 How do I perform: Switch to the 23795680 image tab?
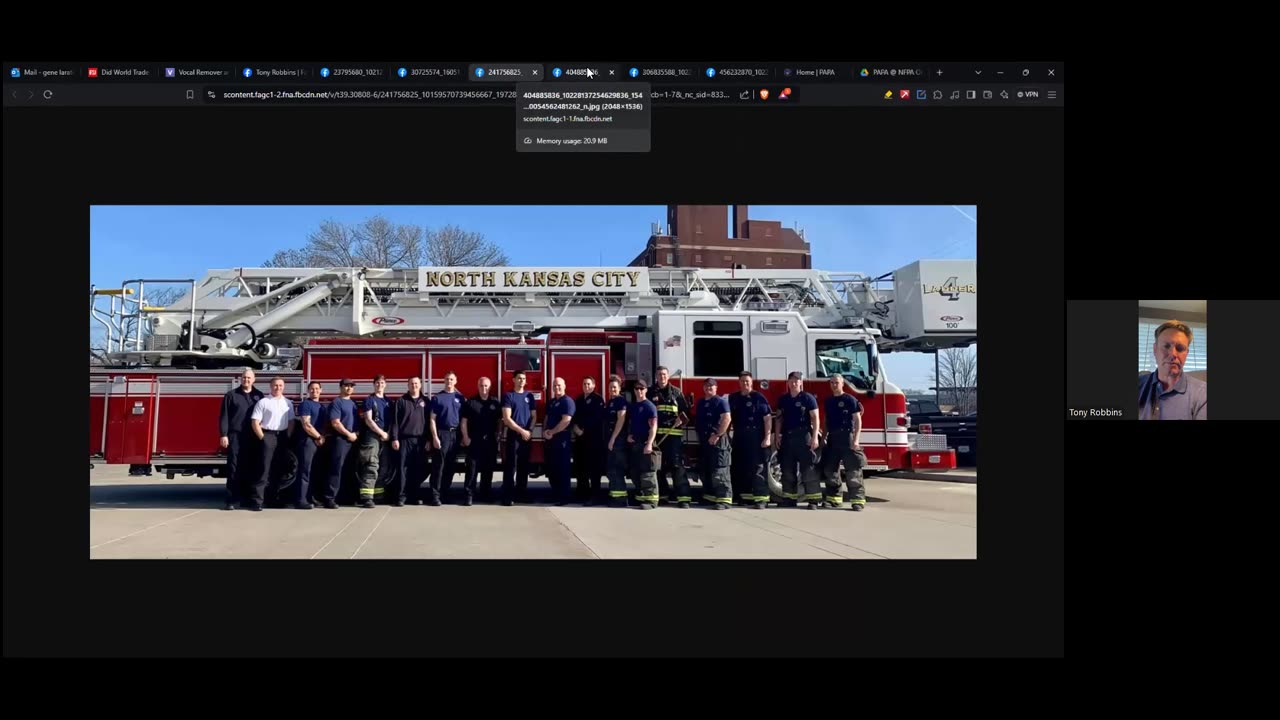[351, 72]
